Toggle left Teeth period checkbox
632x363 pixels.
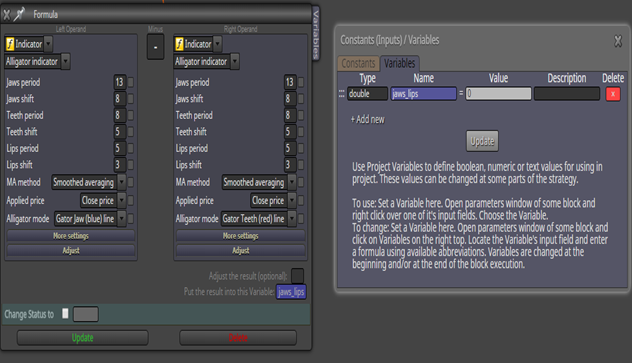point(130,116)
